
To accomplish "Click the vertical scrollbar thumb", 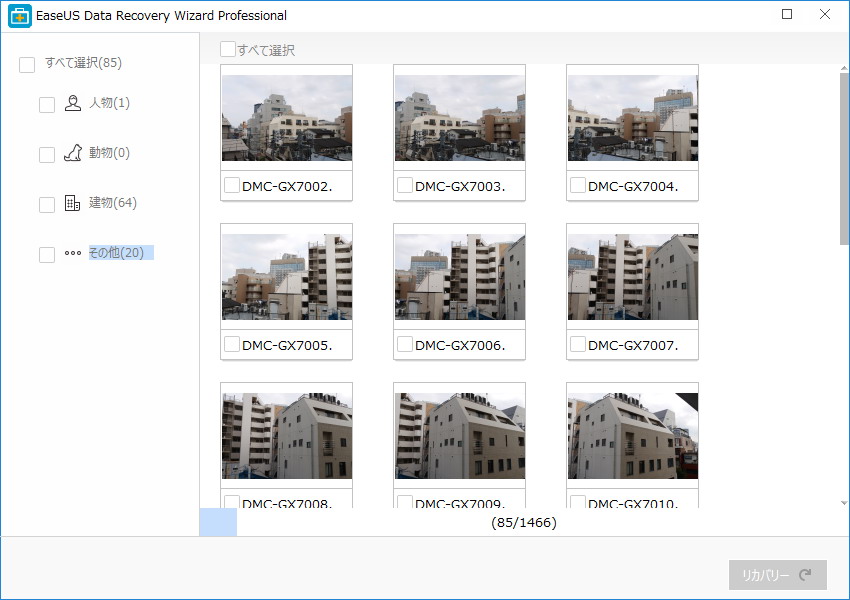I will (844, 158).
